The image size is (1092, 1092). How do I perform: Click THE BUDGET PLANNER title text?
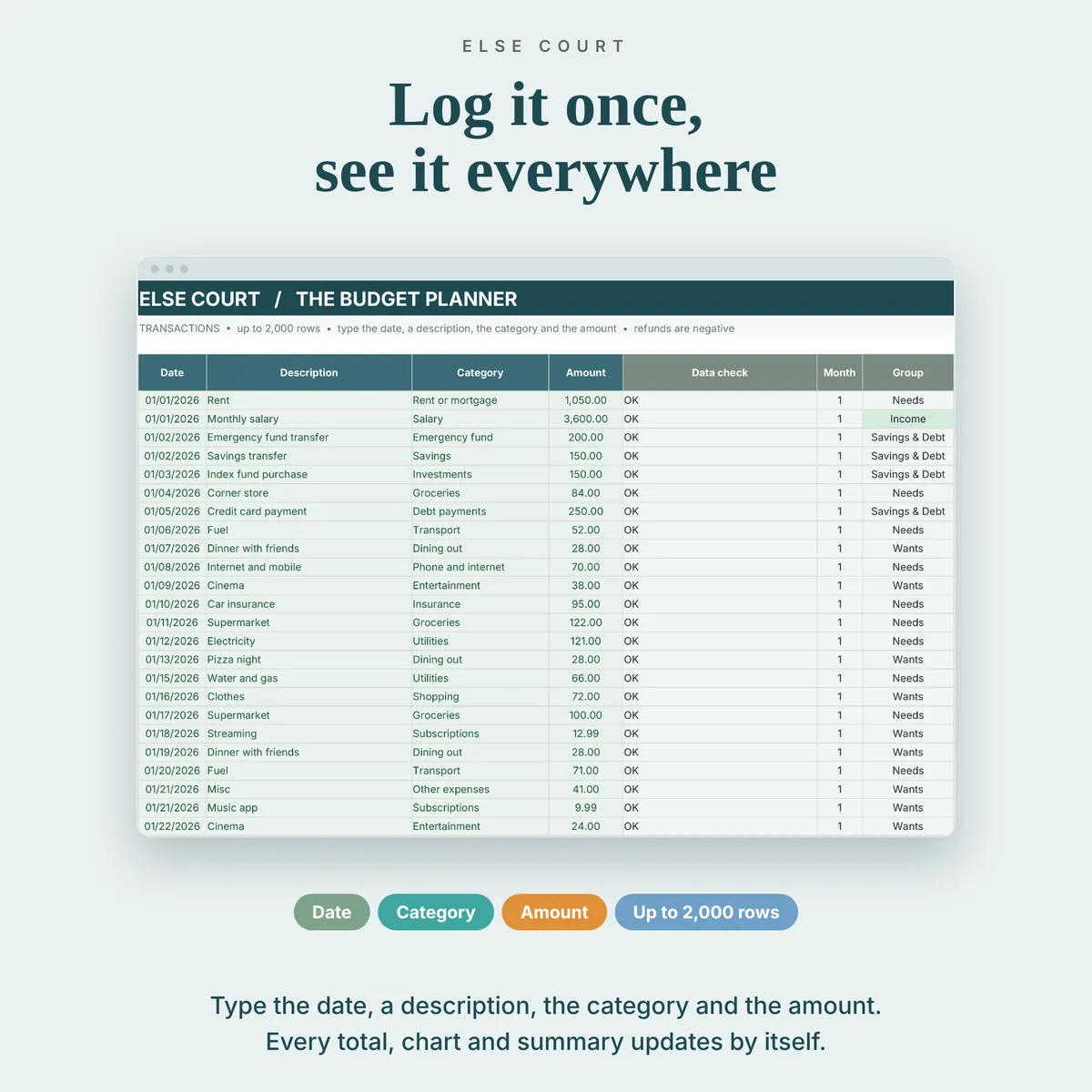pyautogui.click(x=407, y=298)
